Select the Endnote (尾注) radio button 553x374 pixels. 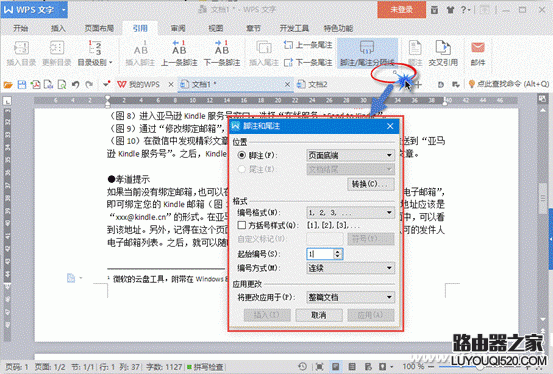[242, 169]
